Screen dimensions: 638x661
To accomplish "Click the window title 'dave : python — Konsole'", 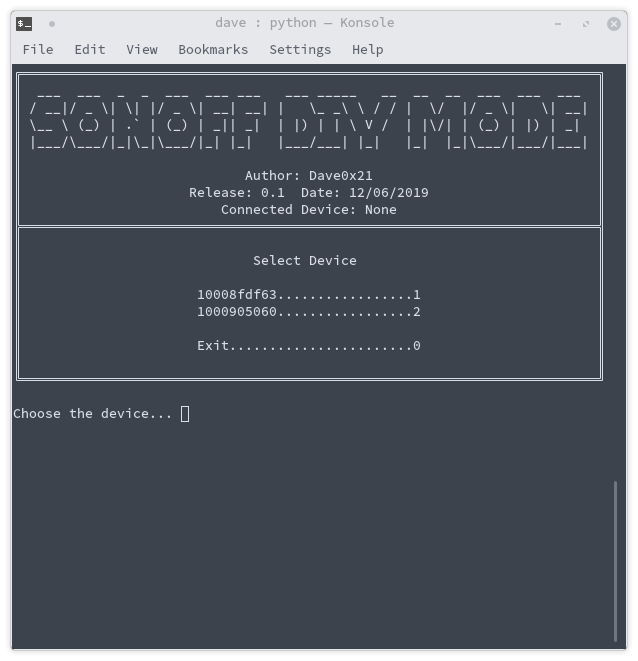I will tap(304, 23).
